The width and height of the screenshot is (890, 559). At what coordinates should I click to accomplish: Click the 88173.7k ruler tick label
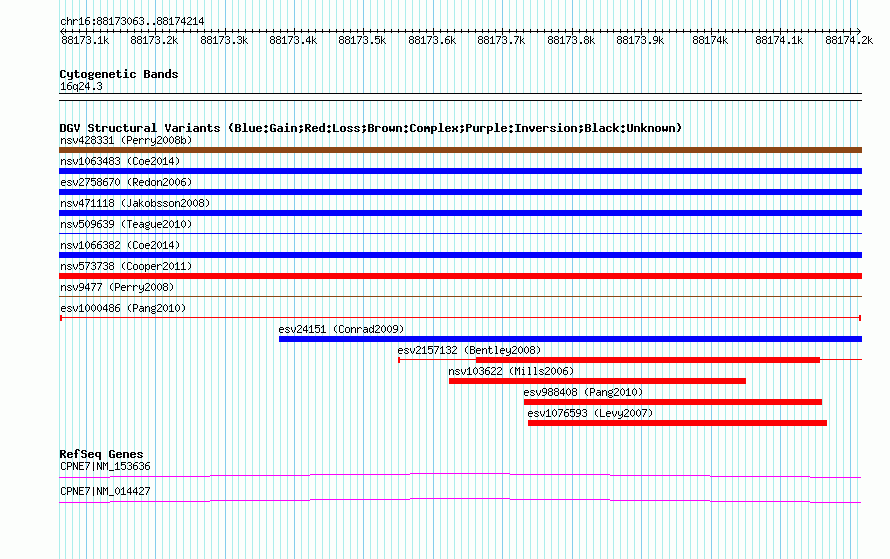pyautogui.click(x=501, y=40)
